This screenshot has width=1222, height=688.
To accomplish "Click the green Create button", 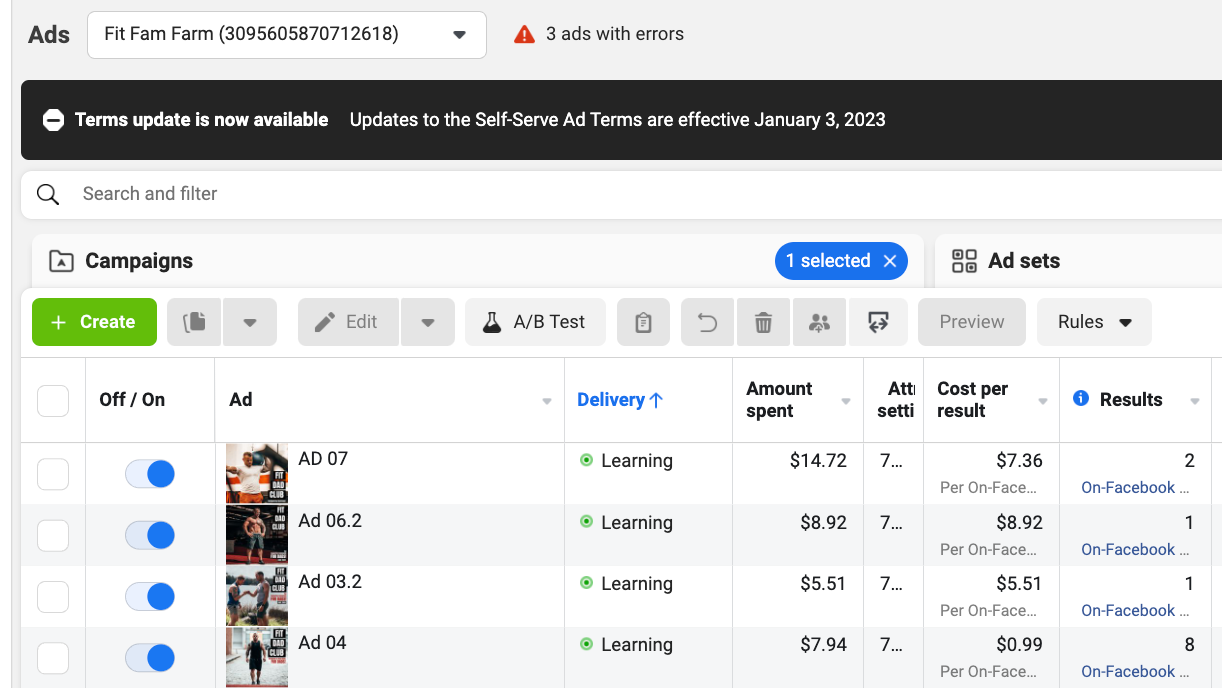I will click(x=94, y=322).
